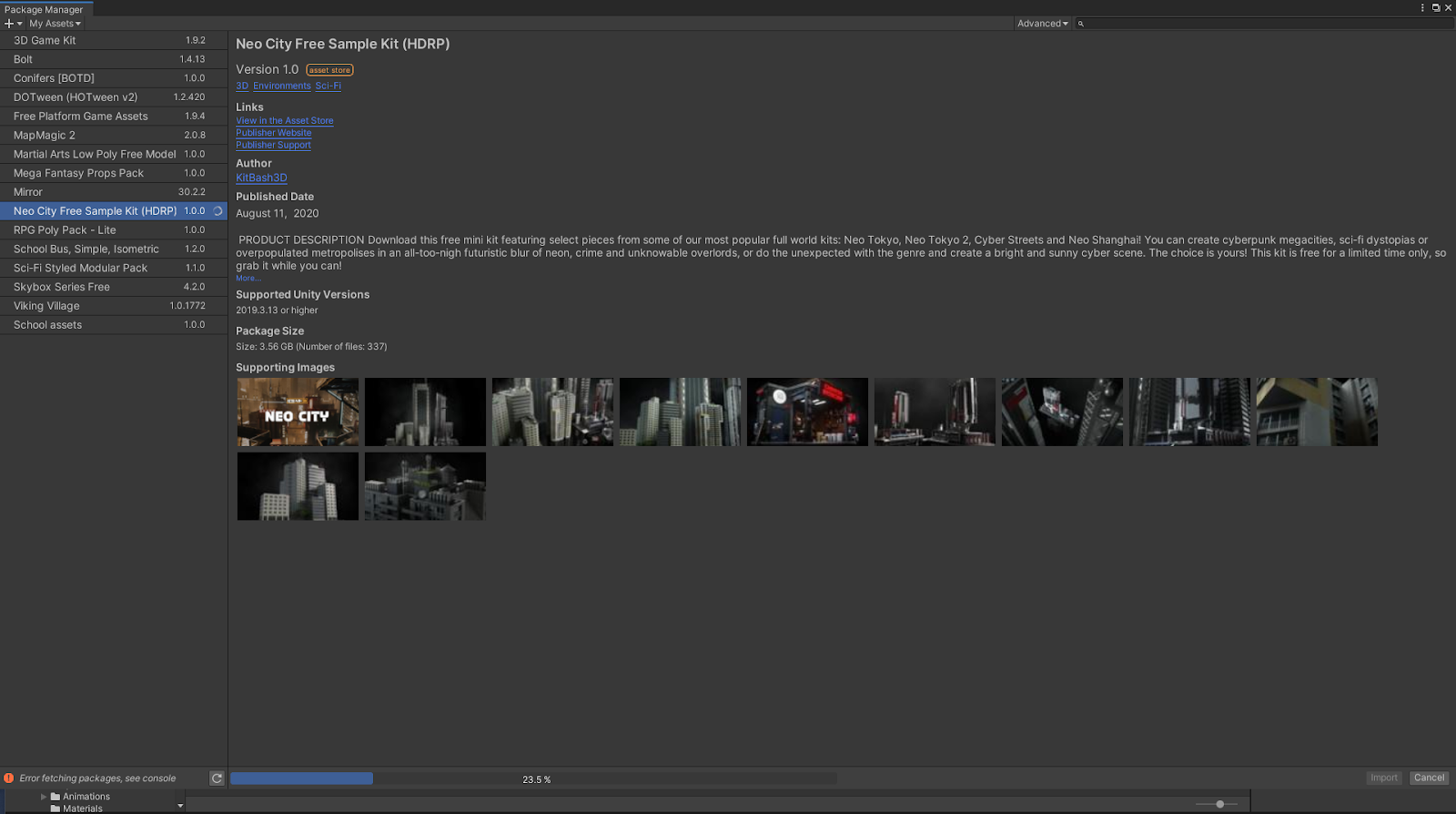Click the 3D category link
1456x814 pixels.
[242, 86]
